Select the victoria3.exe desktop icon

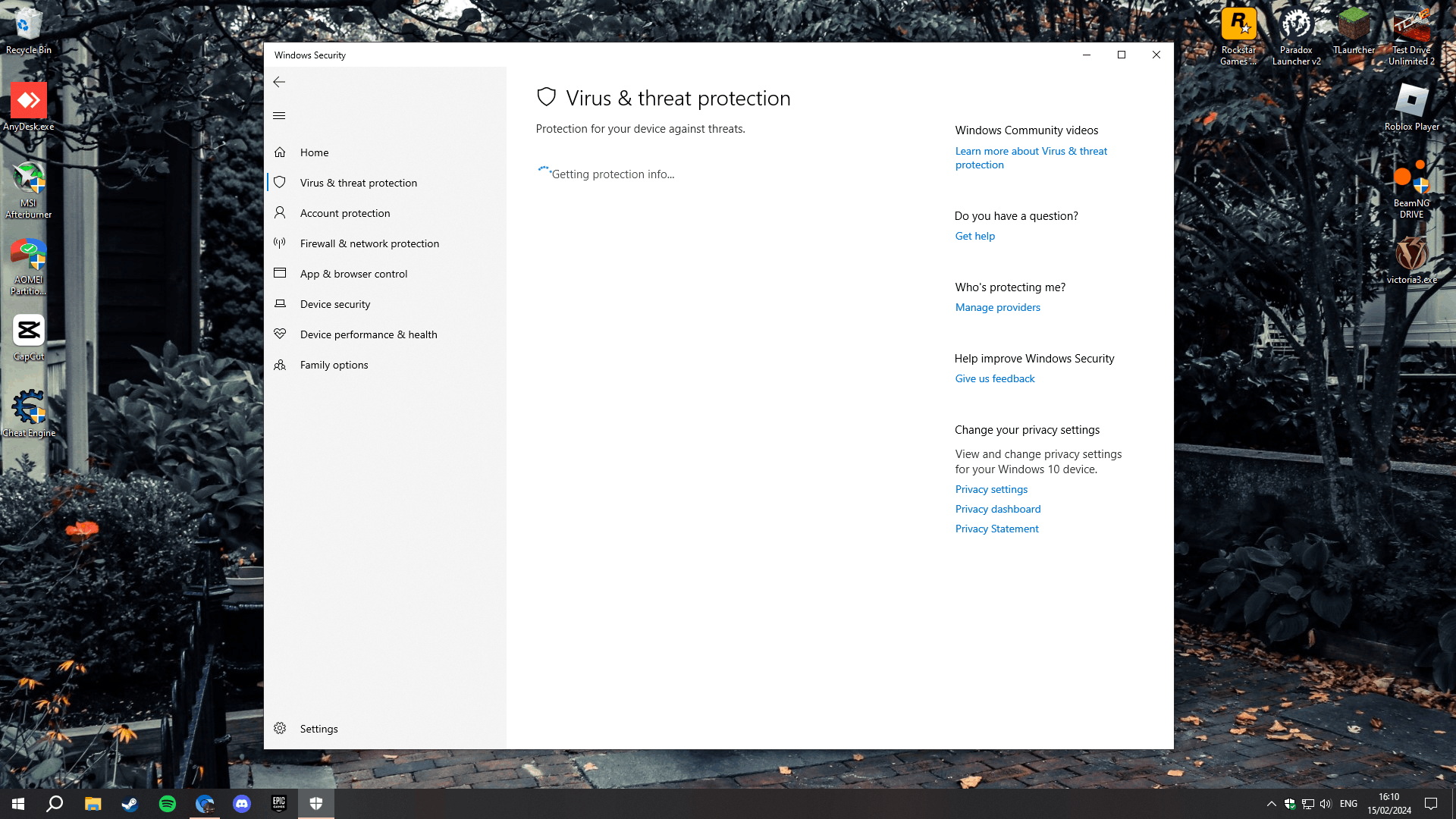pos(1411,261)
